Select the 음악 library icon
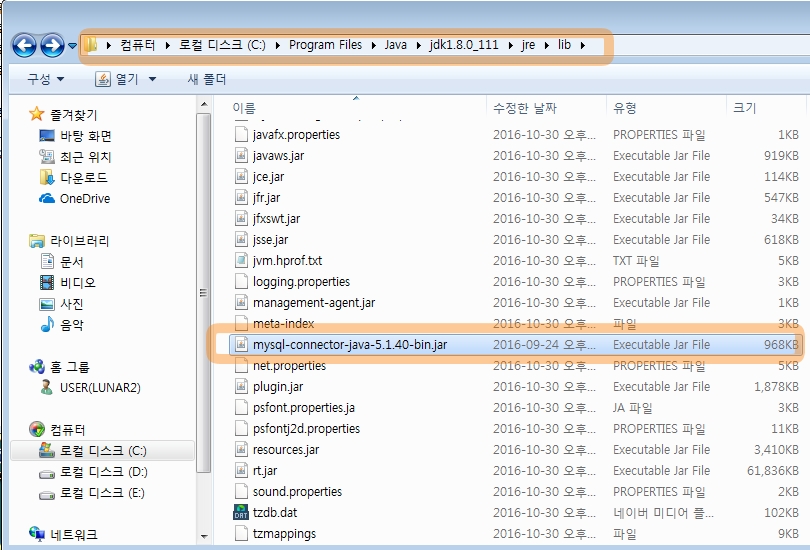The width and height of the screenshot is (810, 550). pyautogui.click(x=47, y=324)
